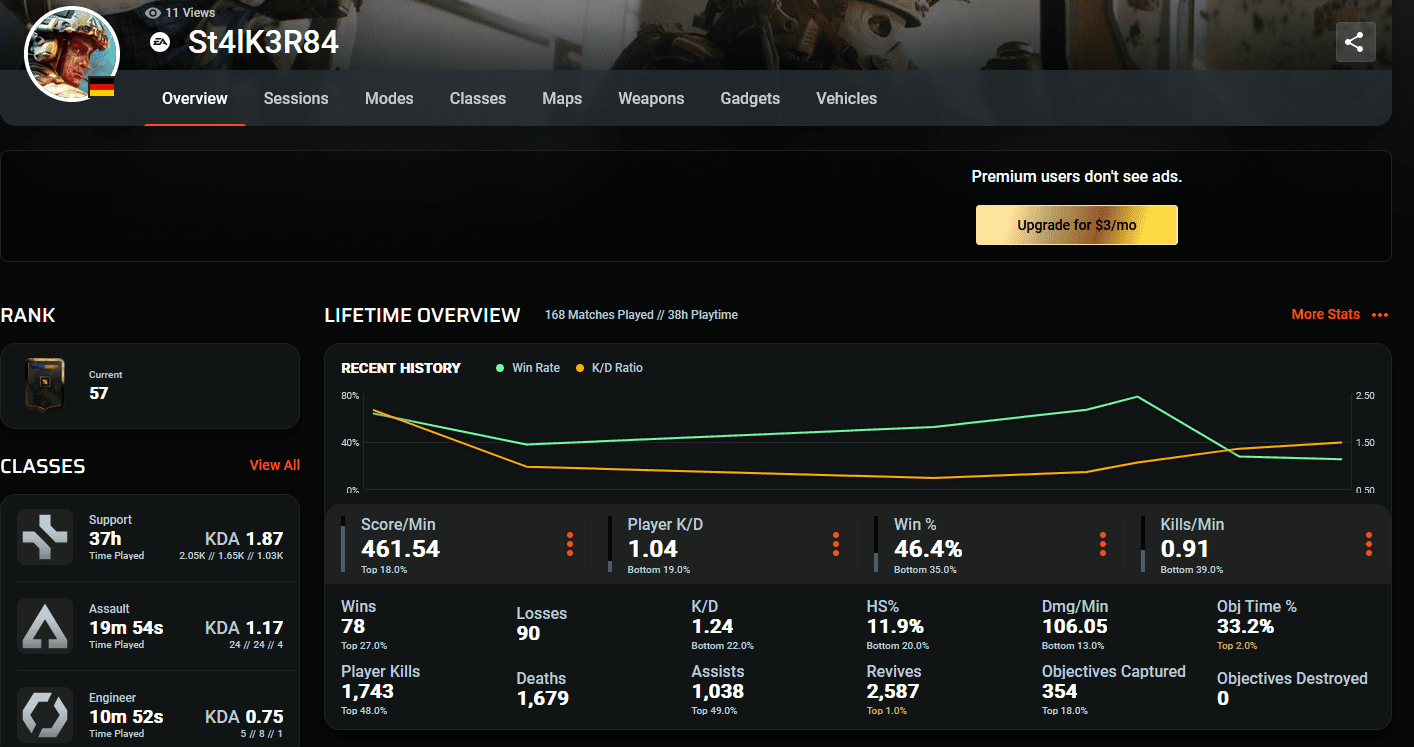The width and height of the screenshot is (1414, 747).
Task: Toggle the Win Rate legend series
Action: point(528,368)
